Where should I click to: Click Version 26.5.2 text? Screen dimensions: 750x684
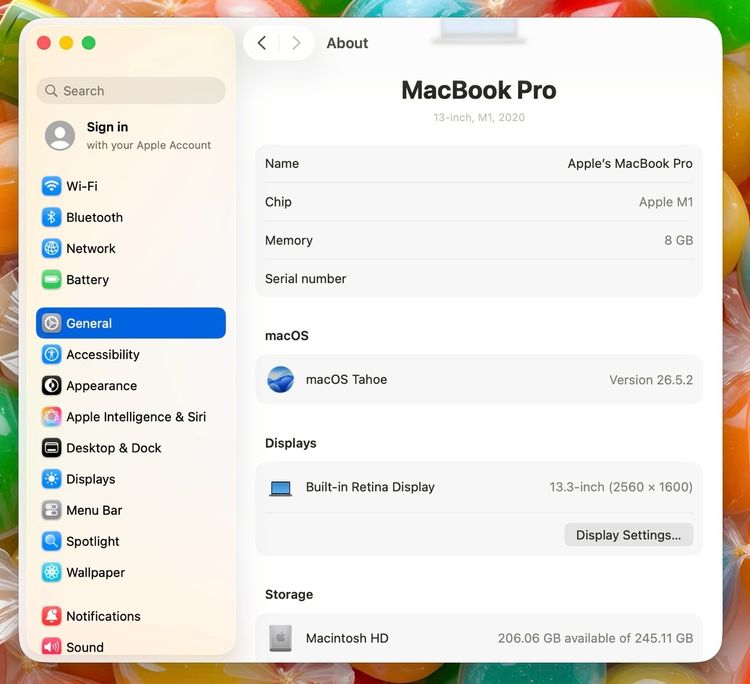(651, 380)
